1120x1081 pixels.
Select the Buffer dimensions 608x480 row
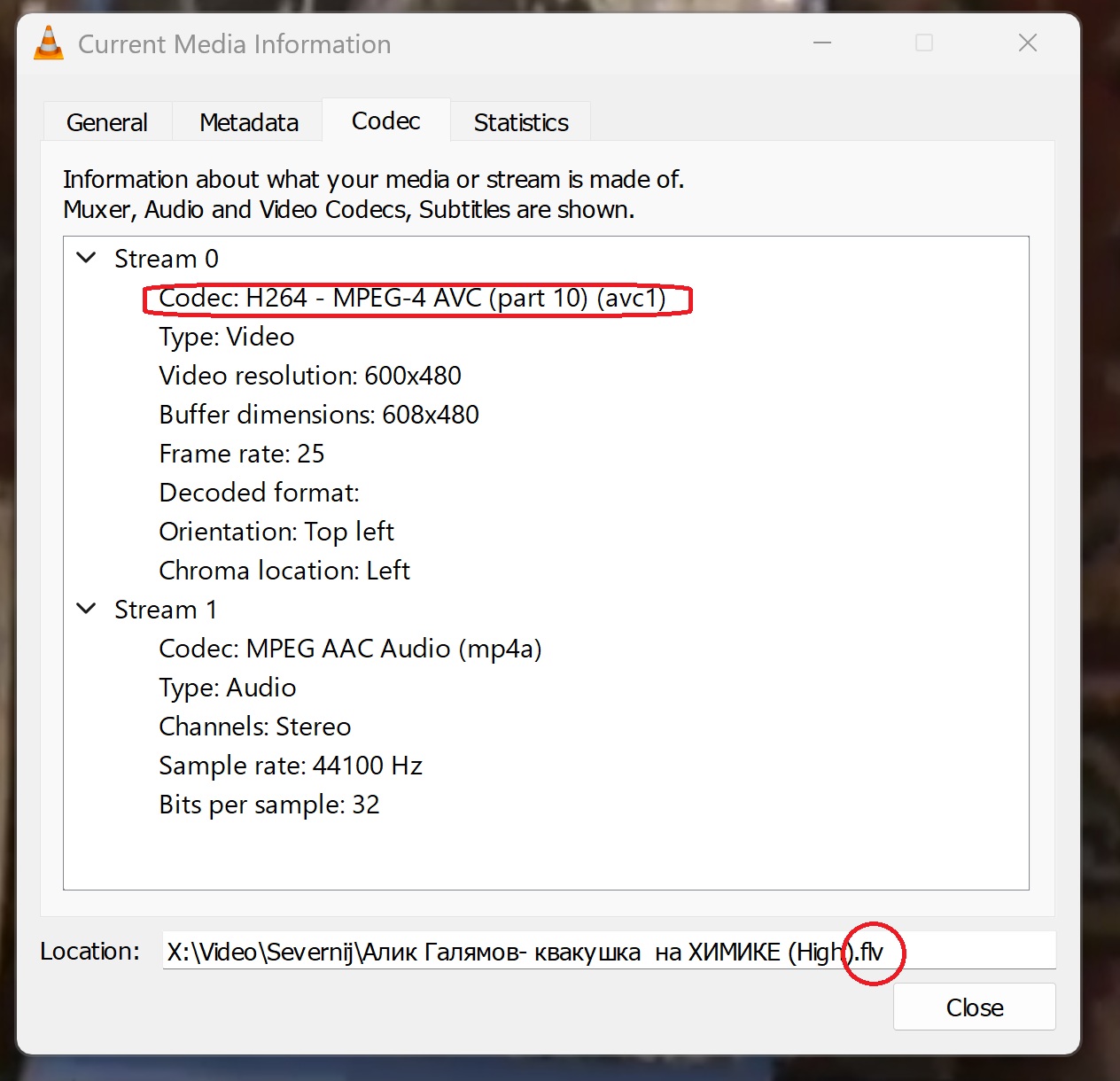pos(319,416)
